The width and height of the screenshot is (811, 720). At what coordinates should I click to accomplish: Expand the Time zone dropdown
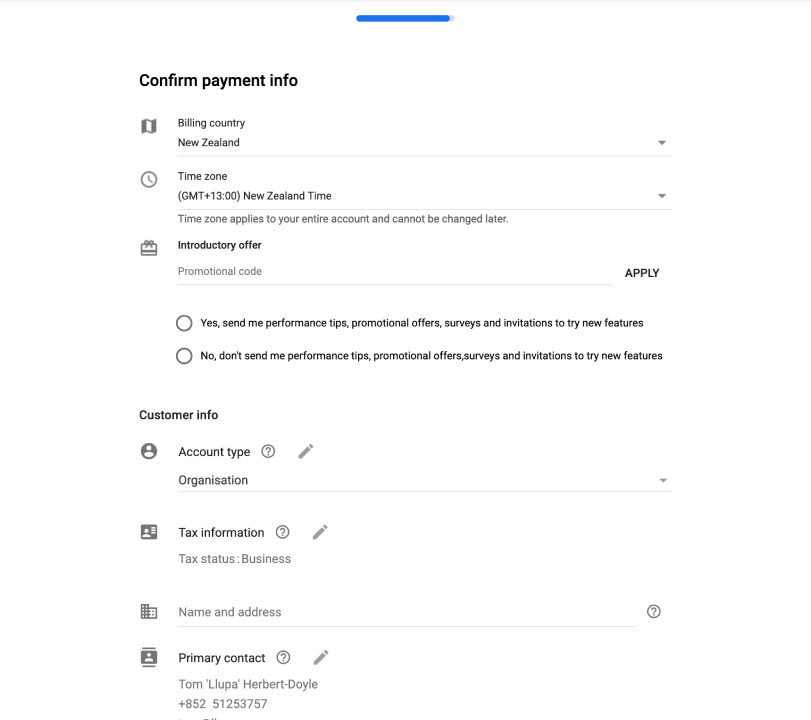coord(425,196)
